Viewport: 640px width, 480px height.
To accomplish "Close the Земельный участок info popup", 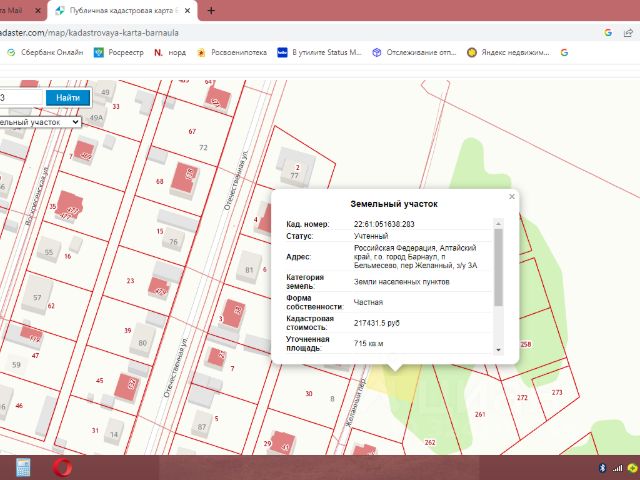I will tap(512, 197).
